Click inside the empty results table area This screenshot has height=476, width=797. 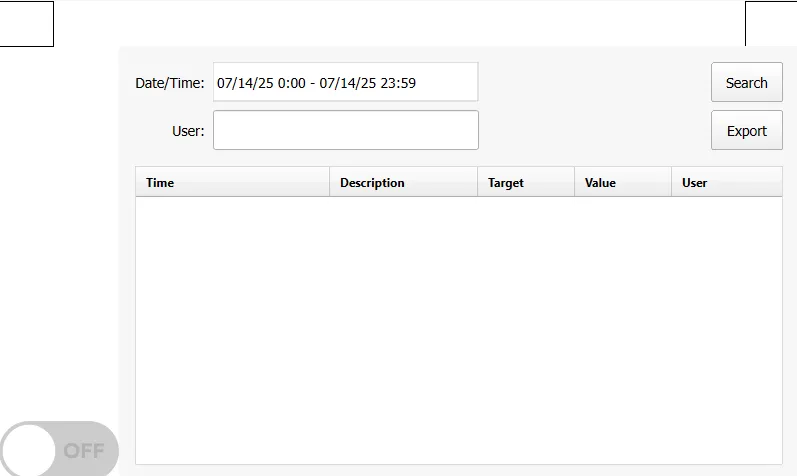(458, 330)
